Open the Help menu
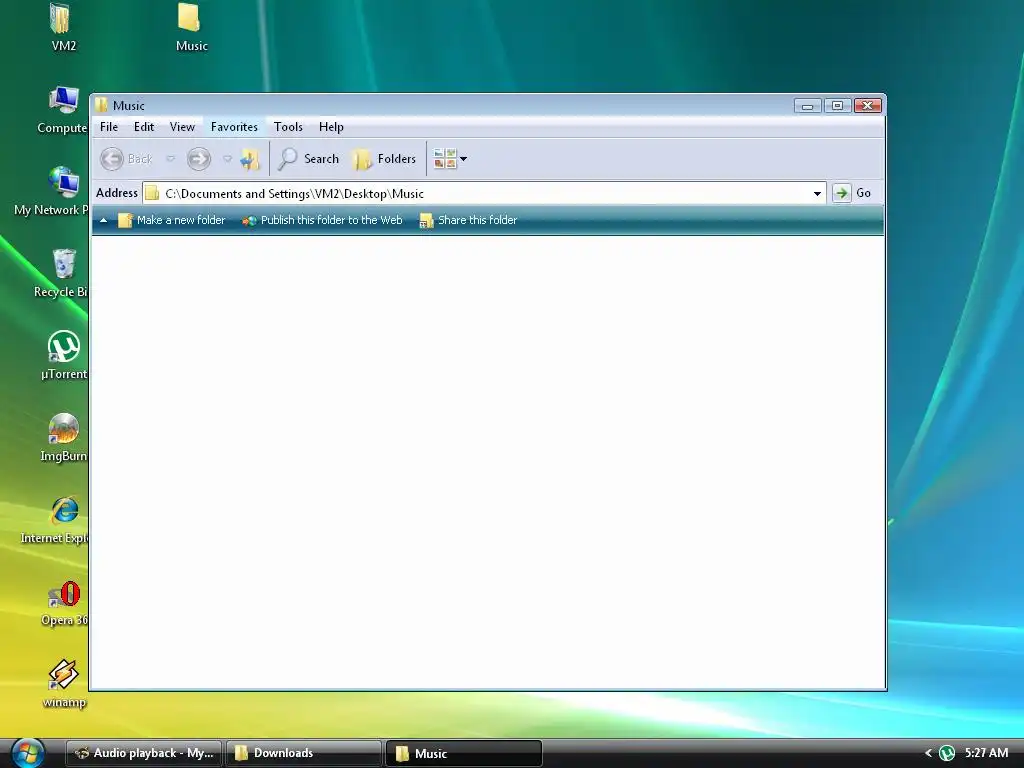This screenshot has height=768, width=1024. (331, 127)
